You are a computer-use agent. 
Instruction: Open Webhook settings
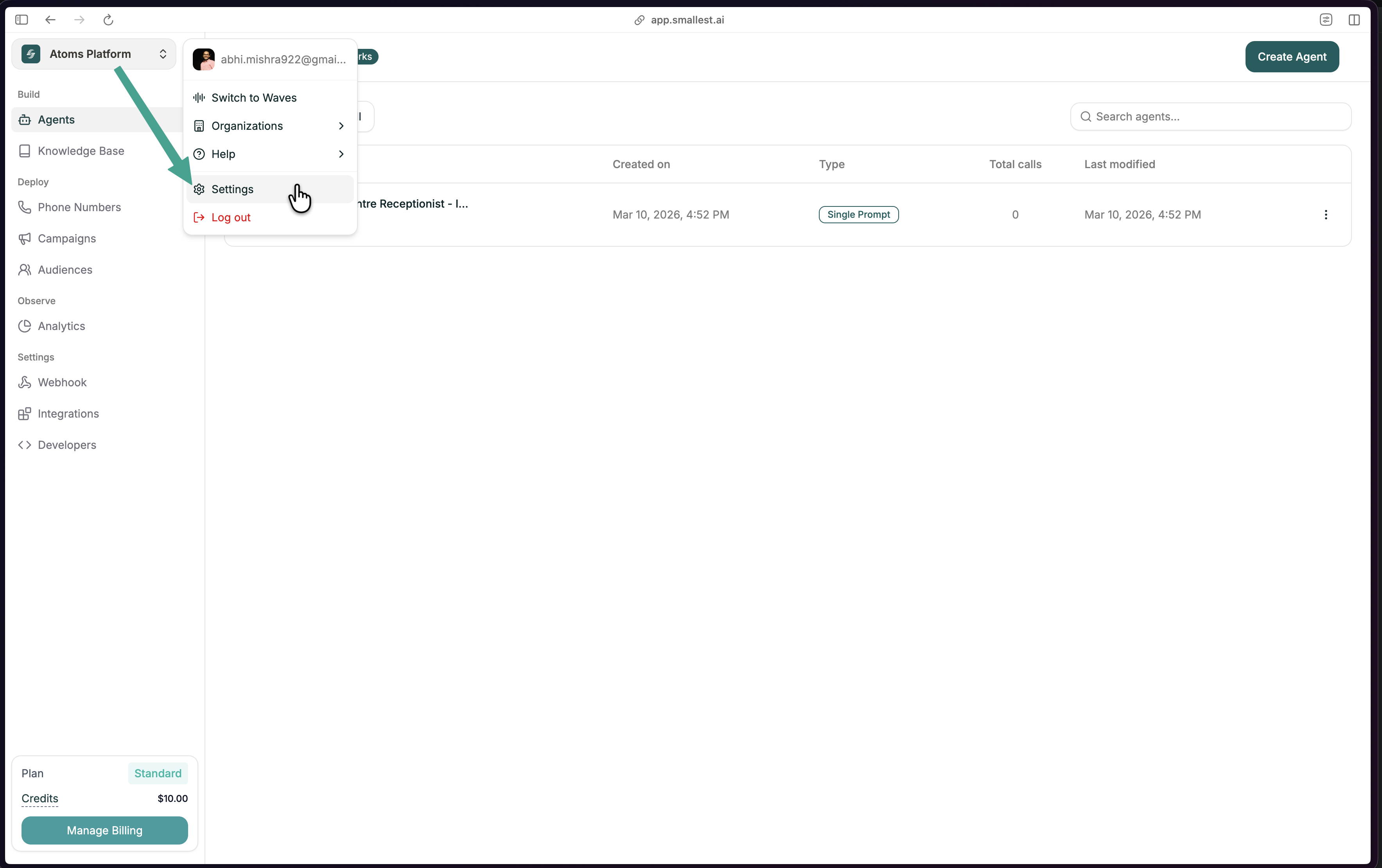pos(62,382)
